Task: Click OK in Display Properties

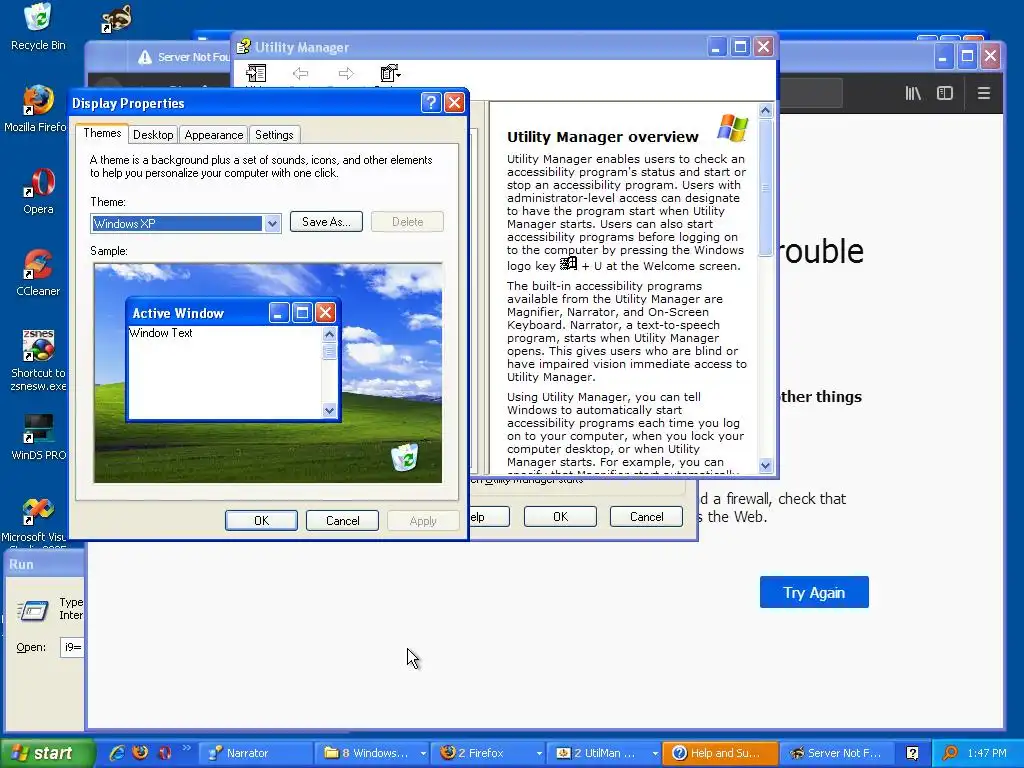Action: click(x=261, y=520)
